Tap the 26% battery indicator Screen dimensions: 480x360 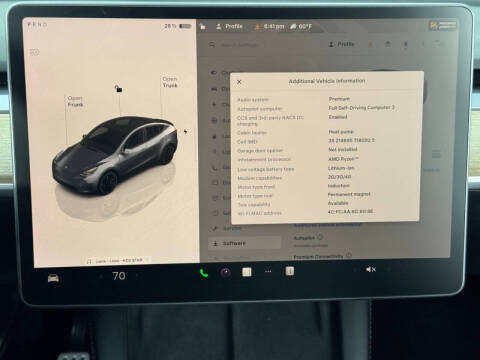tap(178, 26)
